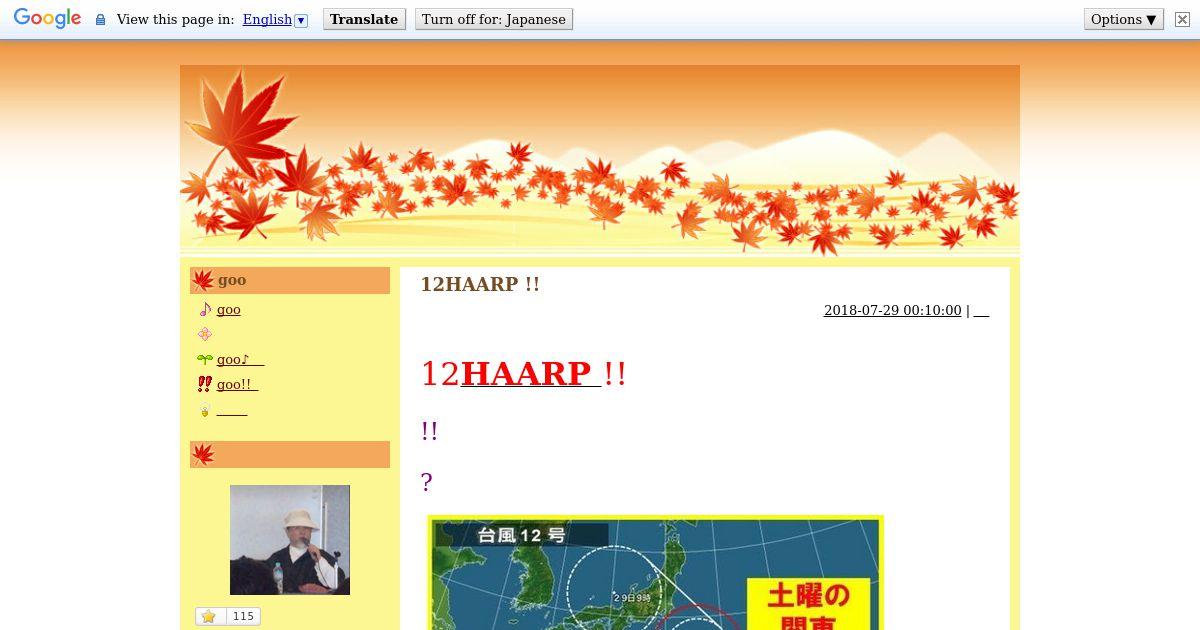Click the Translate button
1200x630 pixels.
pyautogui.click(x=364, y=20)
